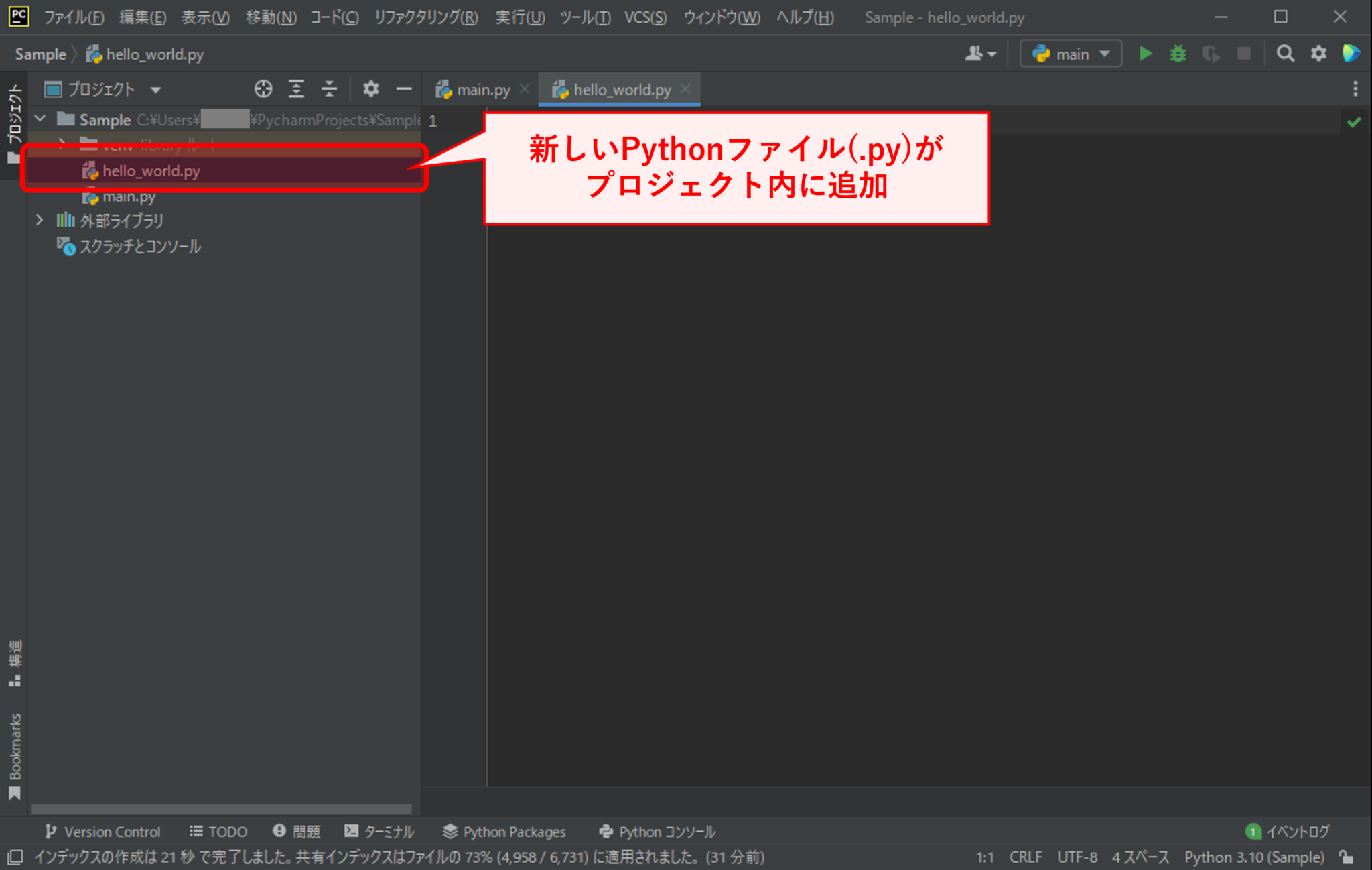Viewport: 1372px width, 870px height.
Task: Expand all items in project tree
Action: tap(297, 88)
